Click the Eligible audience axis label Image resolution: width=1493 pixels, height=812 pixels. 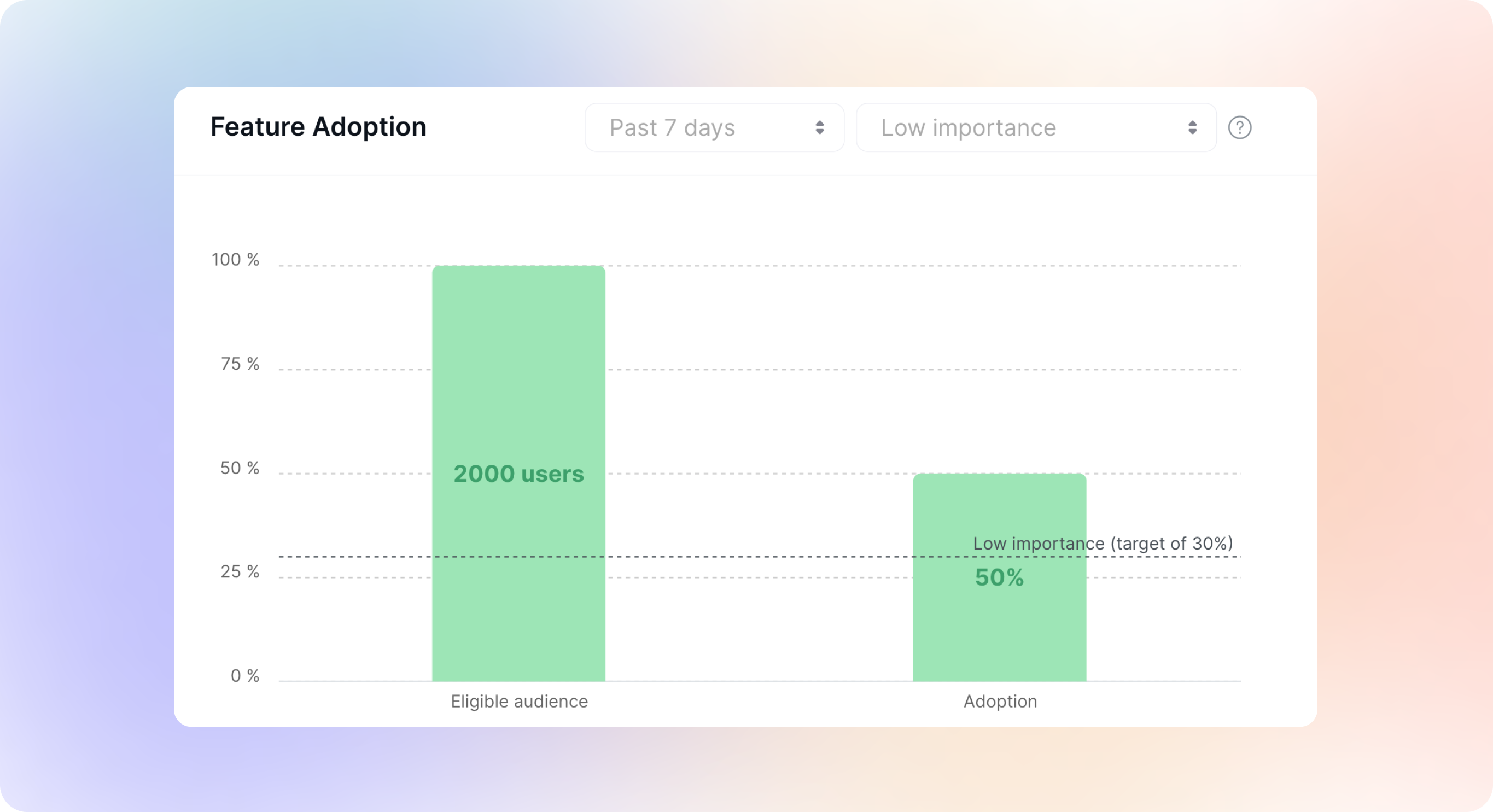point(520,702)
